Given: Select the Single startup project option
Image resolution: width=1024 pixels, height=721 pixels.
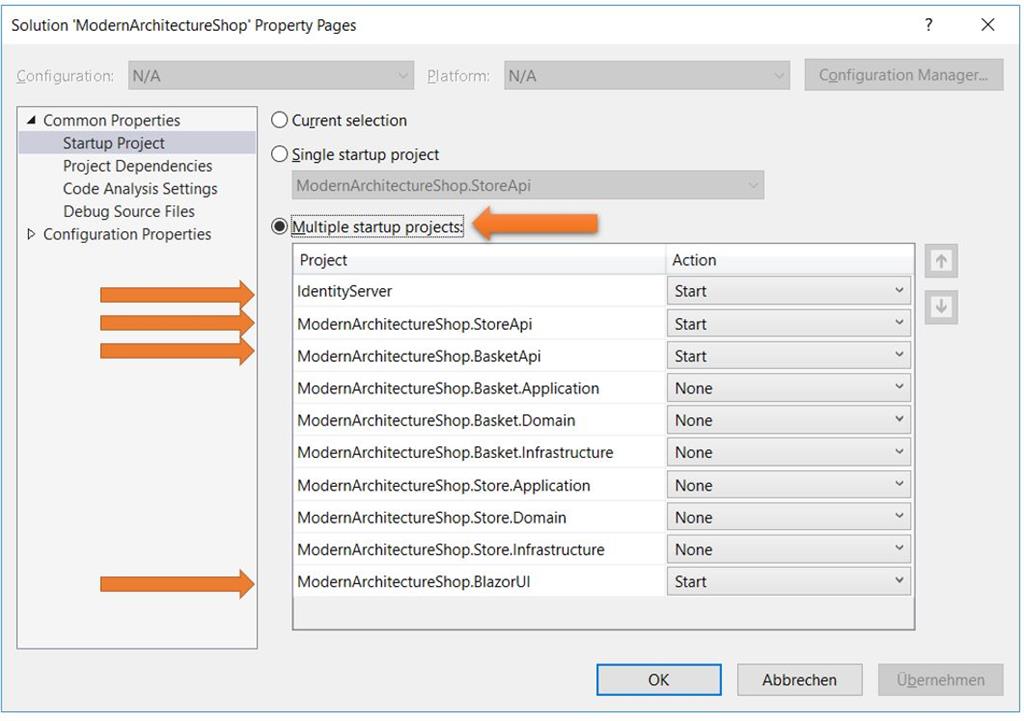Looking at the screenshot, I should pos(280,155).
